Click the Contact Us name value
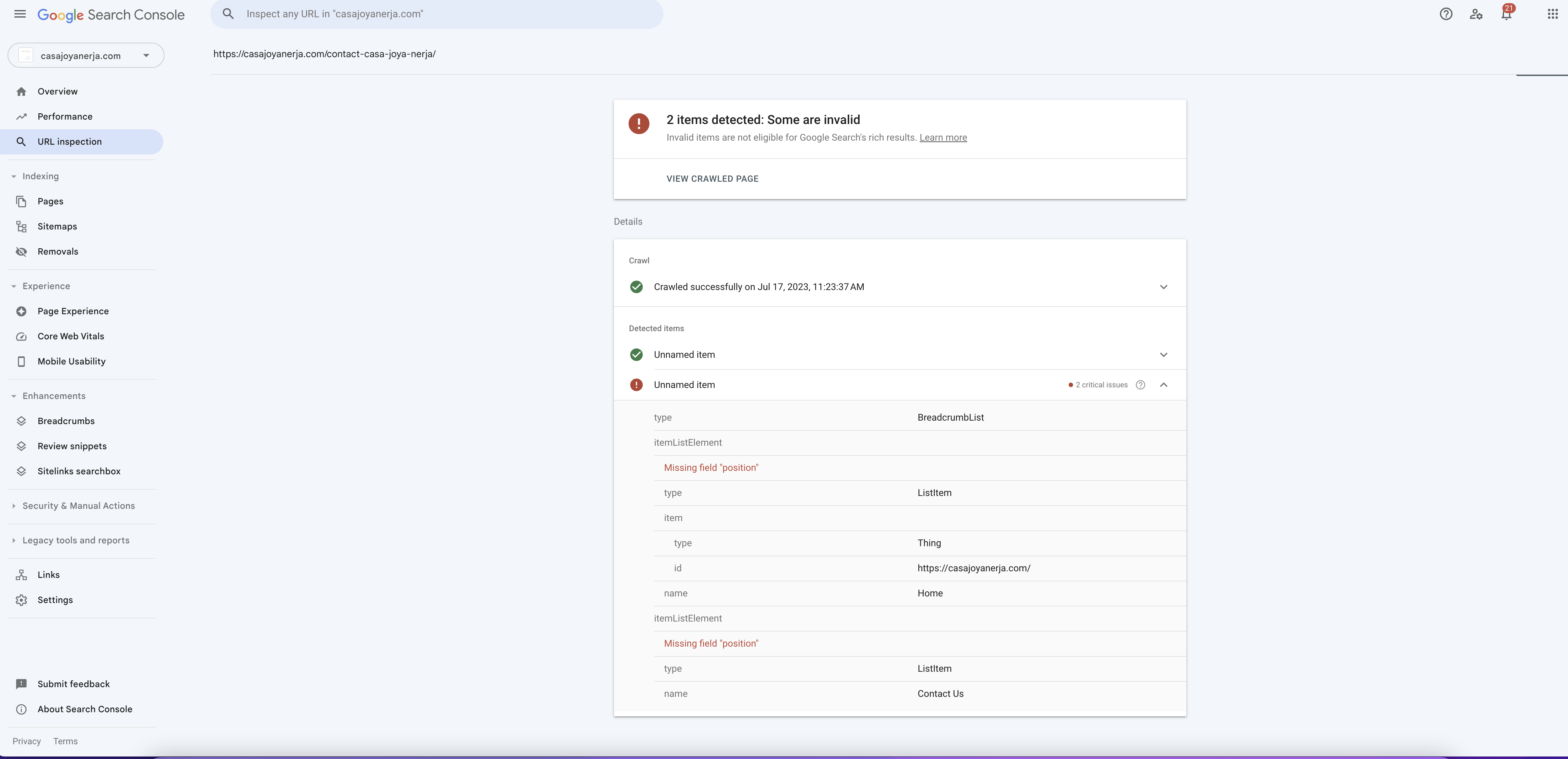The image size is (1568, 759). [940, 694]
